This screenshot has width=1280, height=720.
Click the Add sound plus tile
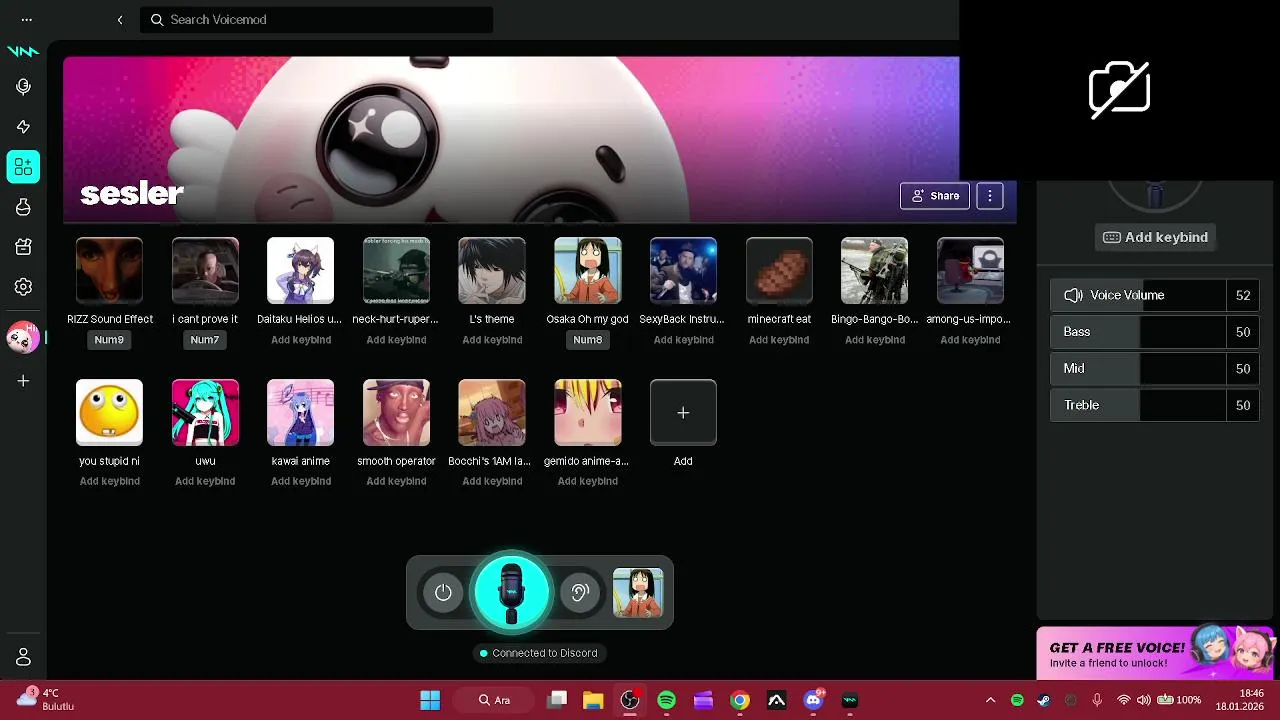683,412
